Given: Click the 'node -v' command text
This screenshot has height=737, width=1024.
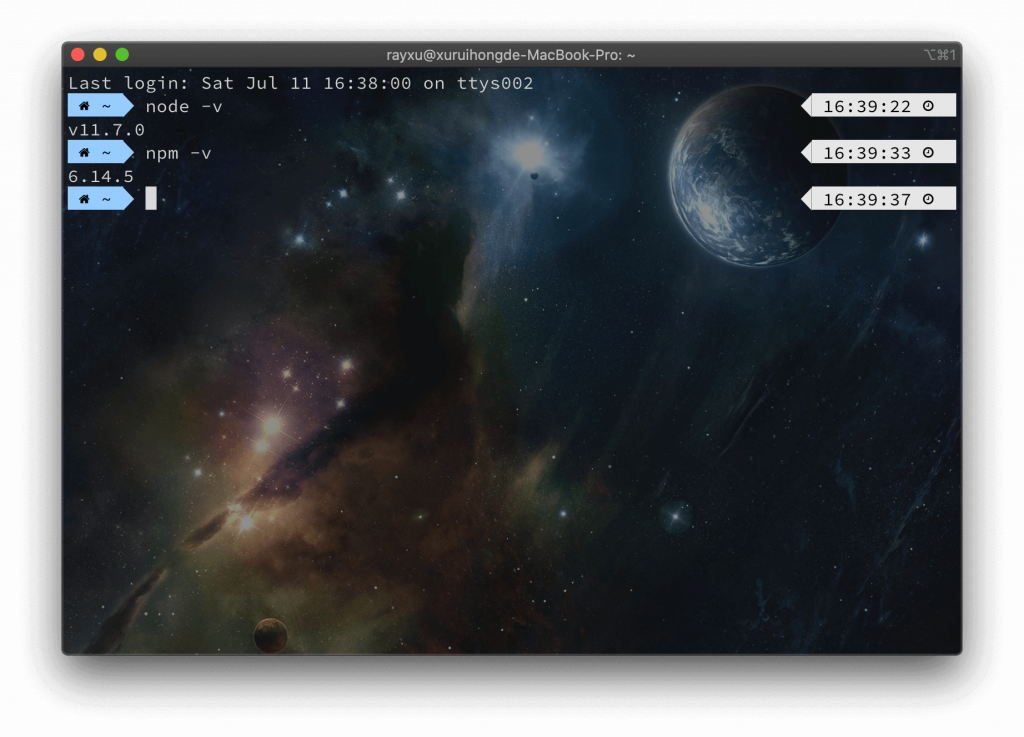Looking at the screenshot, I should coord(184,106).
